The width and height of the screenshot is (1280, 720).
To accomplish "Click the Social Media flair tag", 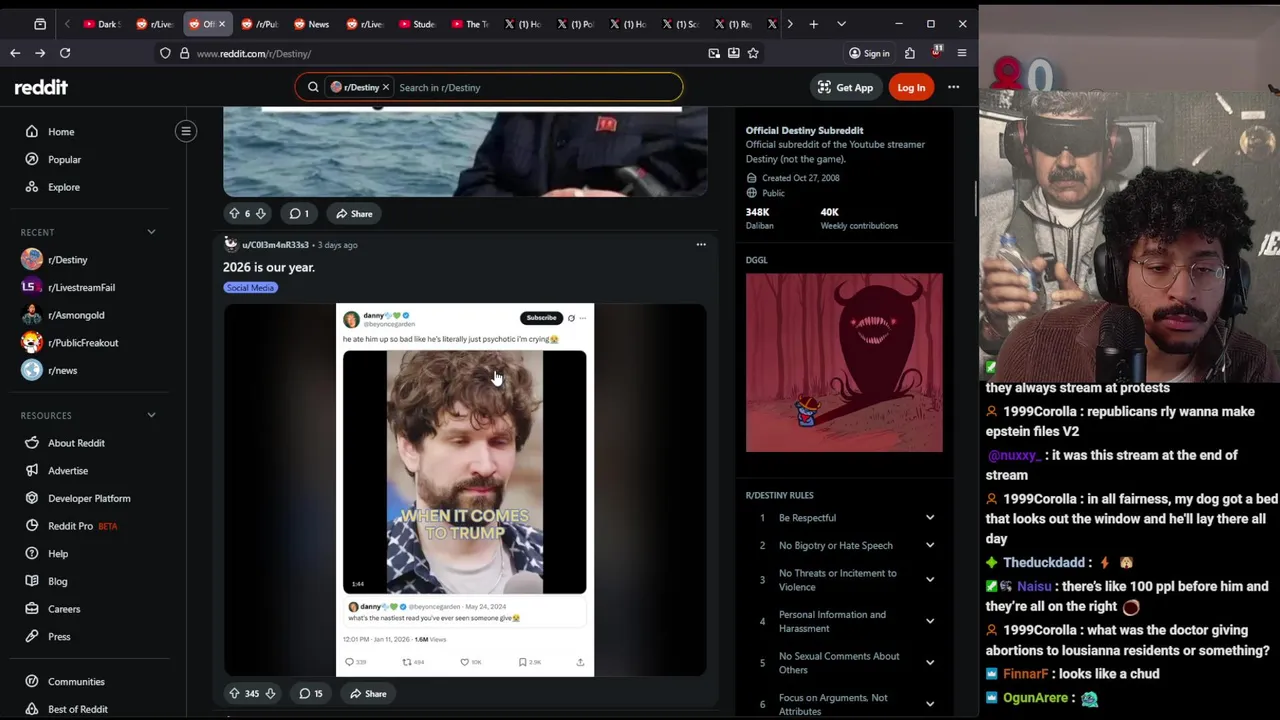I will pyautogui.click(x=250, y=288).
